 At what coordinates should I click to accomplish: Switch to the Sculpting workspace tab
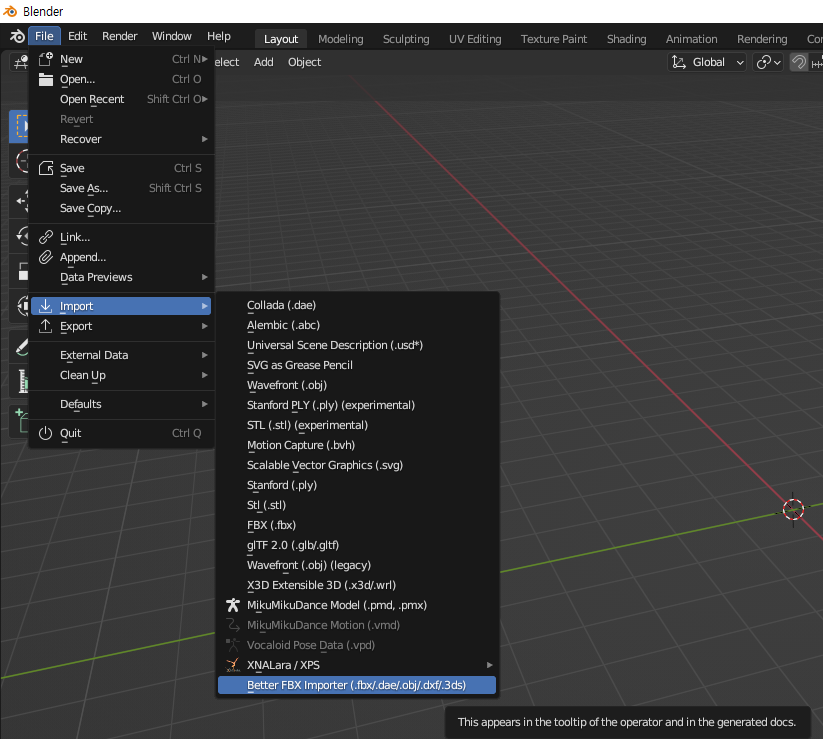406,39
